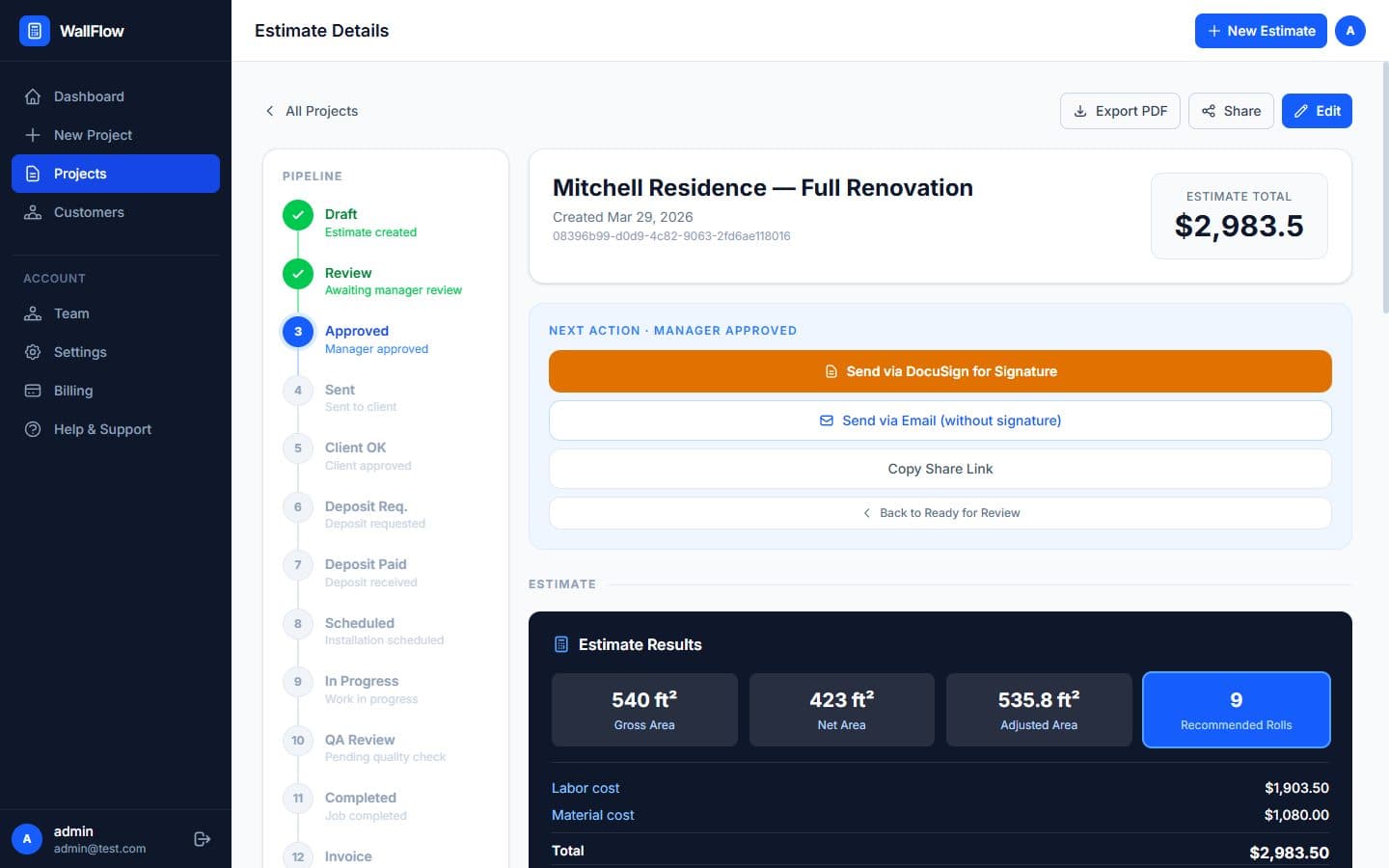
Task: Click the back chevron beside All Projects
Action: pyautogui.click(x=270, y=111)
